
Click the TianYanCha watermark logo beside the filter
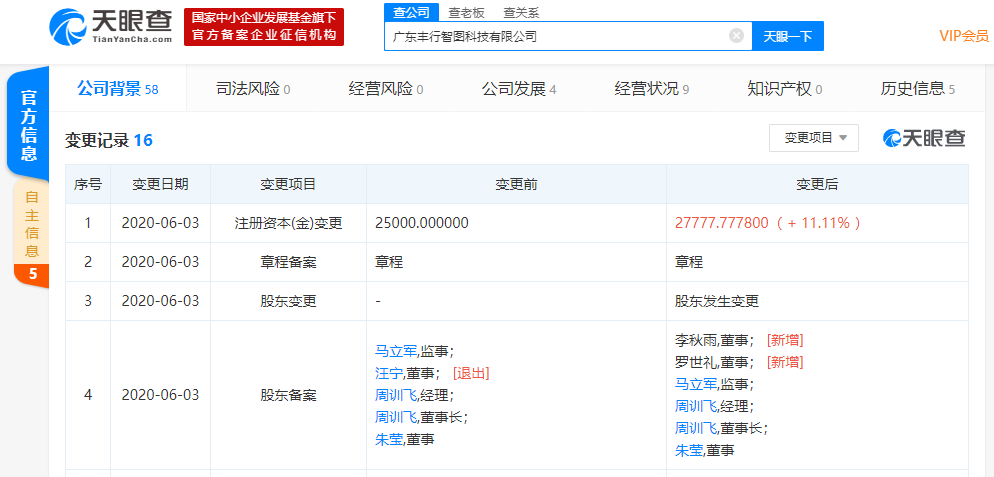click(924, 138)
